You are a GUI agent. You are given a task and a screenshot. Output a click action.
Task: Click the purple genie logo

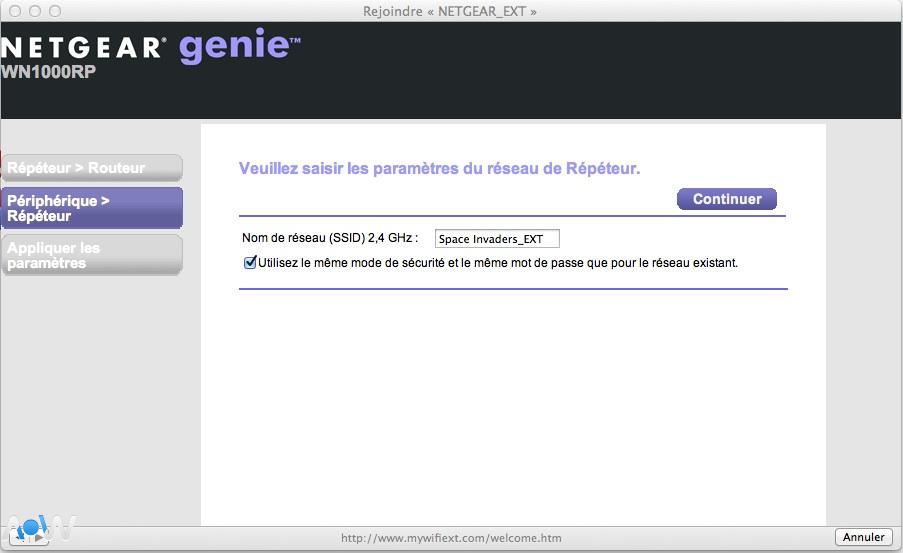[238, 47]
